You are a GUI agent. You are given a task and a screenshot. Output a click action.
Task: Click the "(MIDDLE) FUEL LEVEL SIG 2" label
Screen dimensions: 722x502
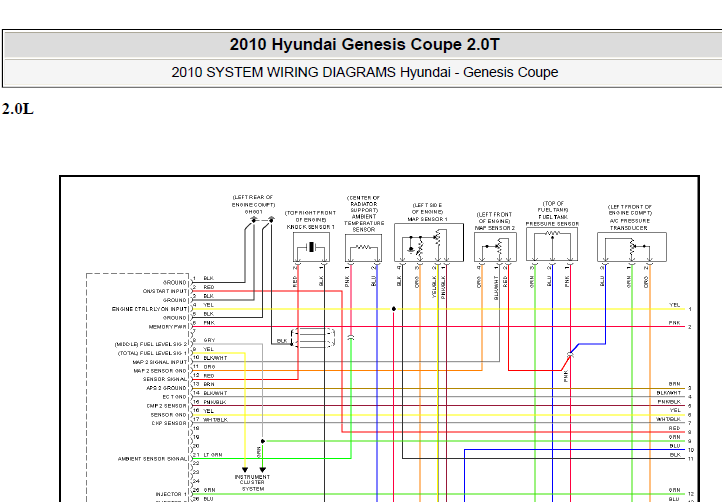coord(151,344)
